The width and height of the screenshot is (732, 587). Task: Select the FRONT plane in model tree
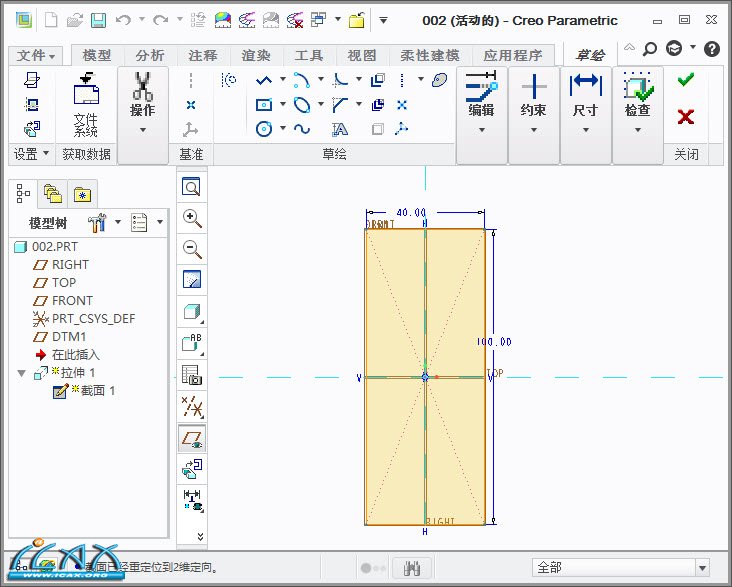[72, 300]
